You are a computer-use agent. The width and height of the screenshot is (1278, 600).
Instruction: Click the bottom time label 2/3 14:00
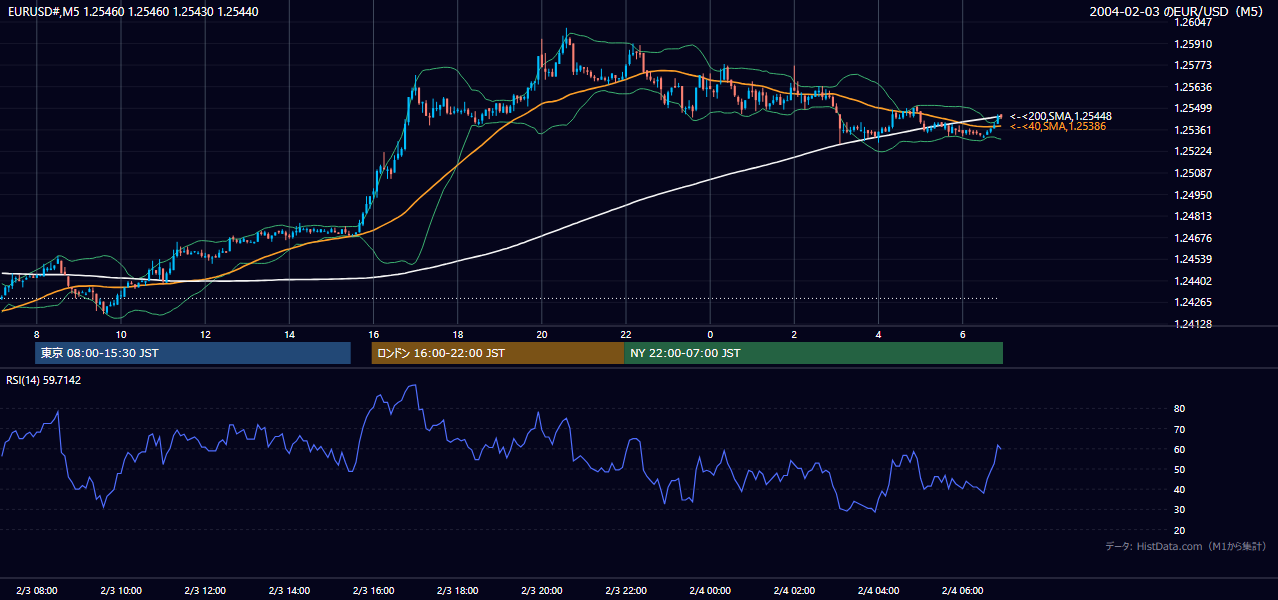click(x=289, y=590)
